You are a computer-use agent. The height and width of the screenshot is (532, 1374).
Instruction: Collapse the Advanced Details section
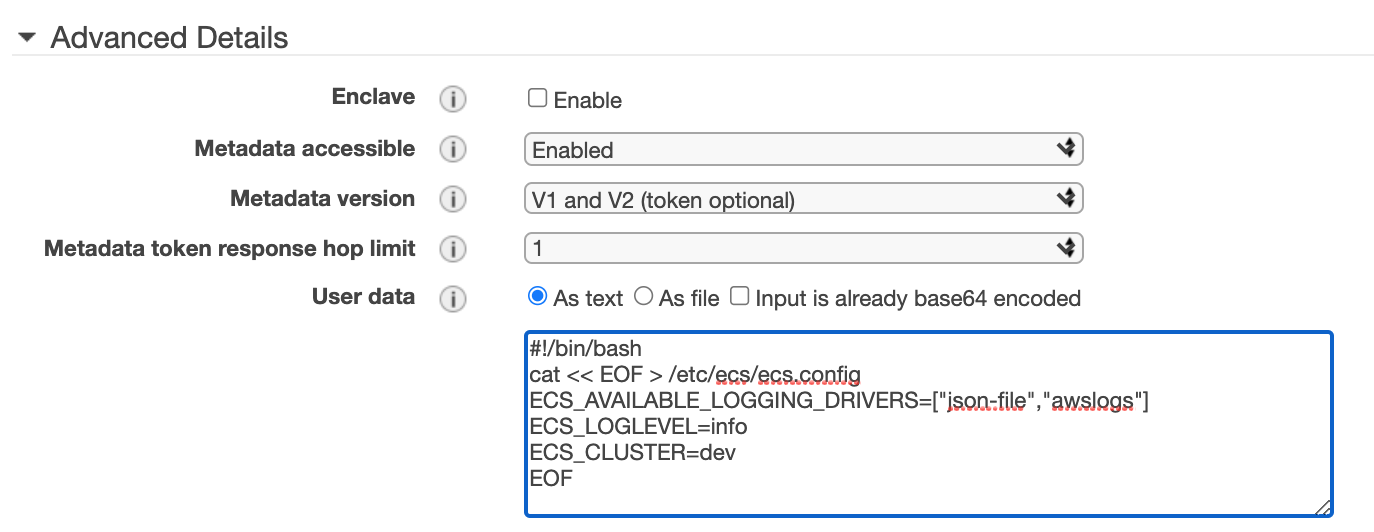27,39
